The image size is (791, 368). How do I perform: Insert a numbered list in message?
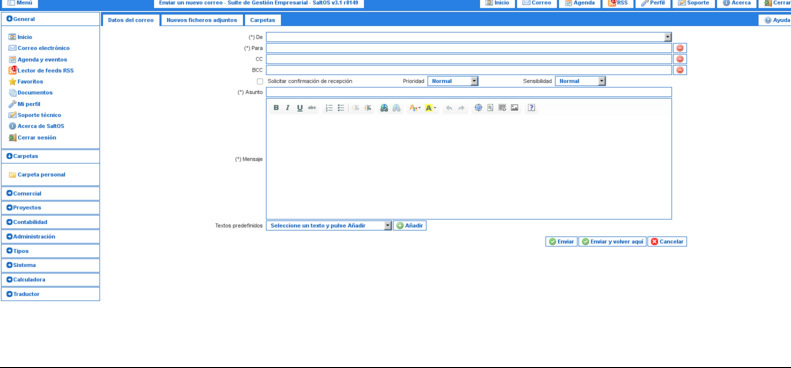tap(329, 108)
